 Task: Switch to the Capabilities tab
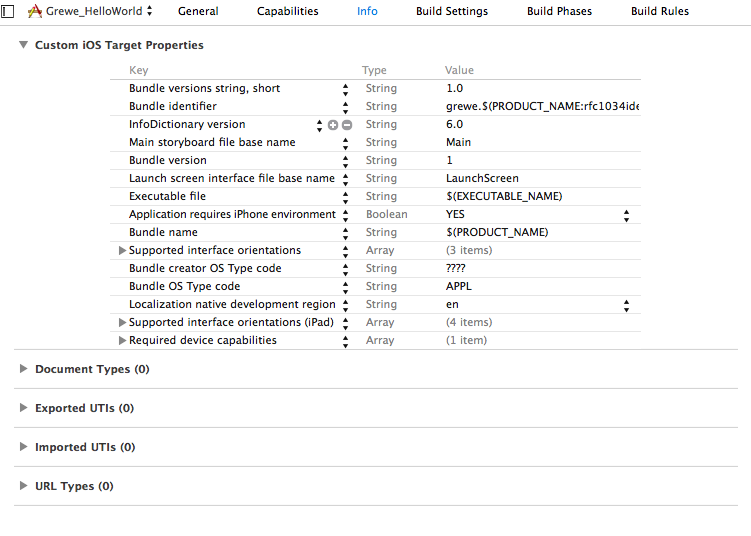click(287, 11)
